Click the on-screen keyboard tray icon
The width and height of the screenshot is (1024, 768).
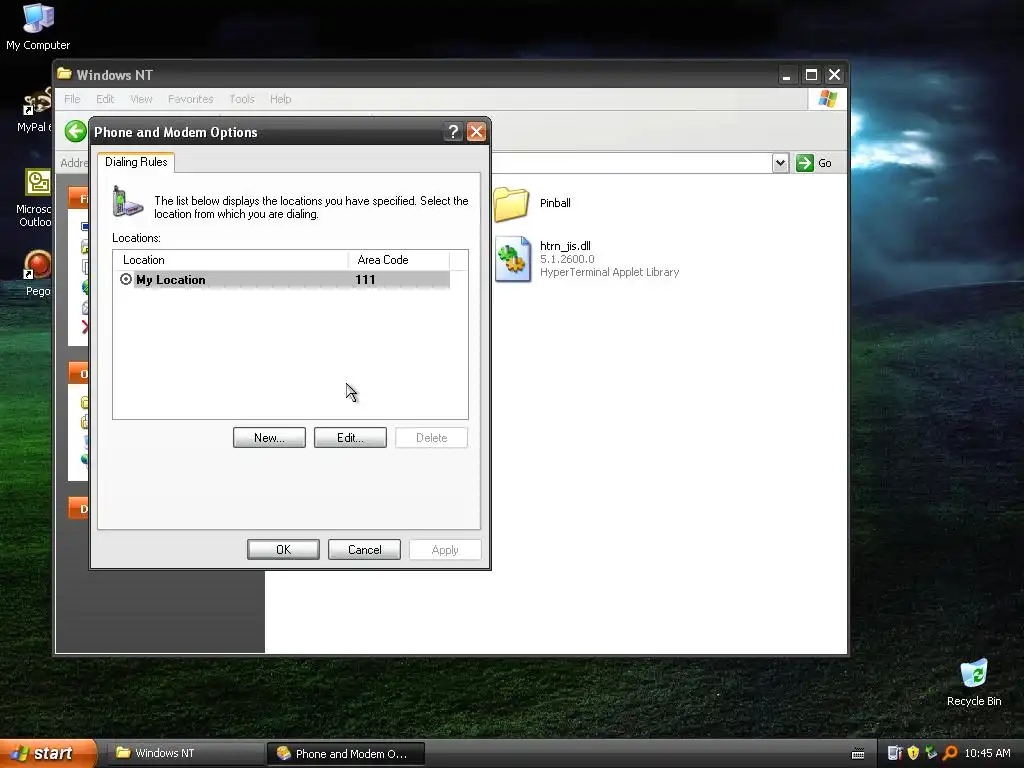pos(858,754)
